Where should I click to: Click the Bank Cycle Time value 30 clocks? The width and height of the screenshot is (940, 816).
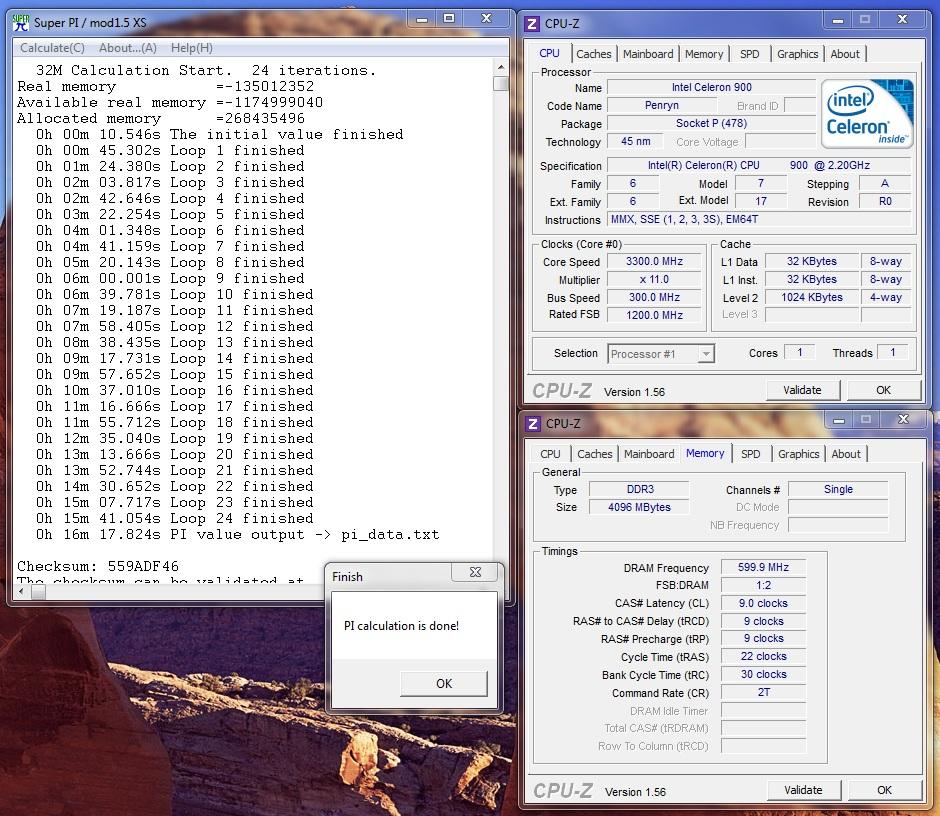(x=763, y=675)
